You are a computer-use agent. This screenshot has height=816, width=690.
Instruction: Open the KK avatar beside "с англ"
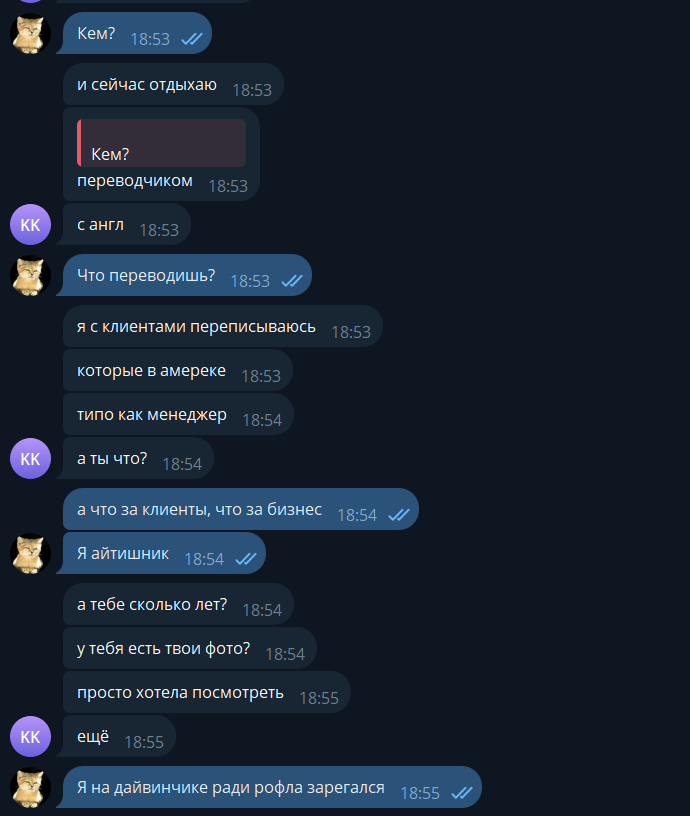click(30, 224)
